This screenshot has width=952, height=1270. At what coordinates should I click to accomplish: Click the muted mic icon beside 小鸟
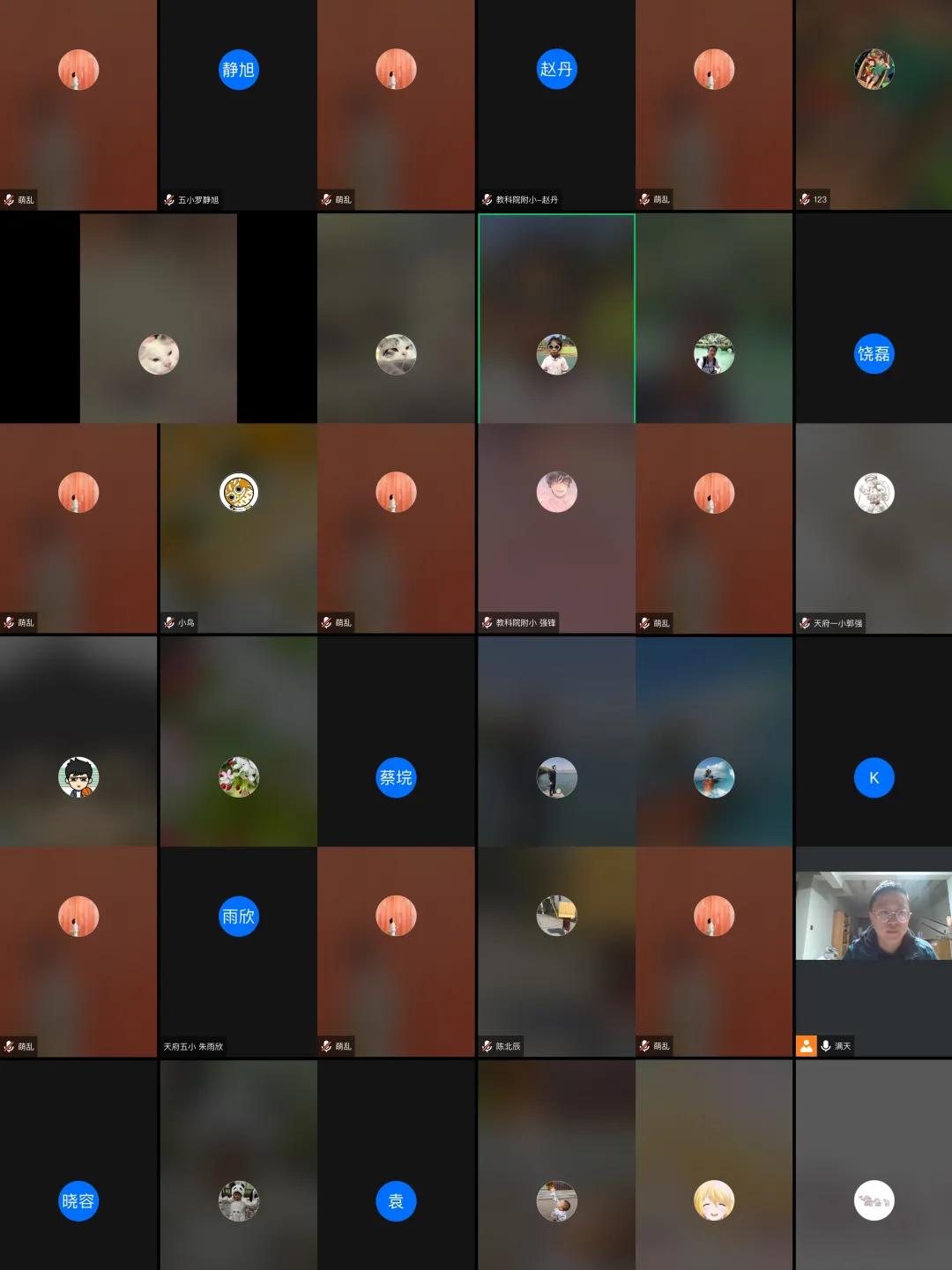(169, 623)
